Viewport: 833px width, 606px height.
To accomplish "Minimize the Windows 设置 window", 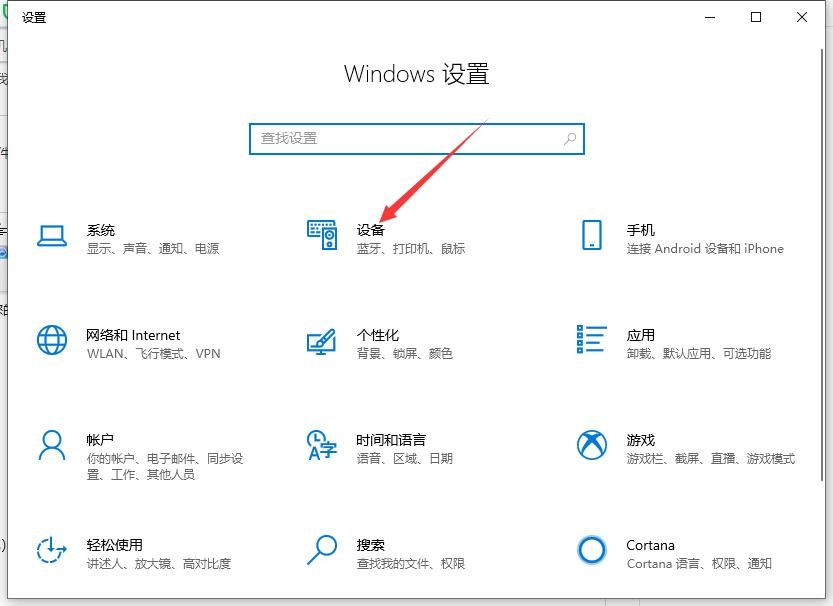I will (x=710, y=17).
